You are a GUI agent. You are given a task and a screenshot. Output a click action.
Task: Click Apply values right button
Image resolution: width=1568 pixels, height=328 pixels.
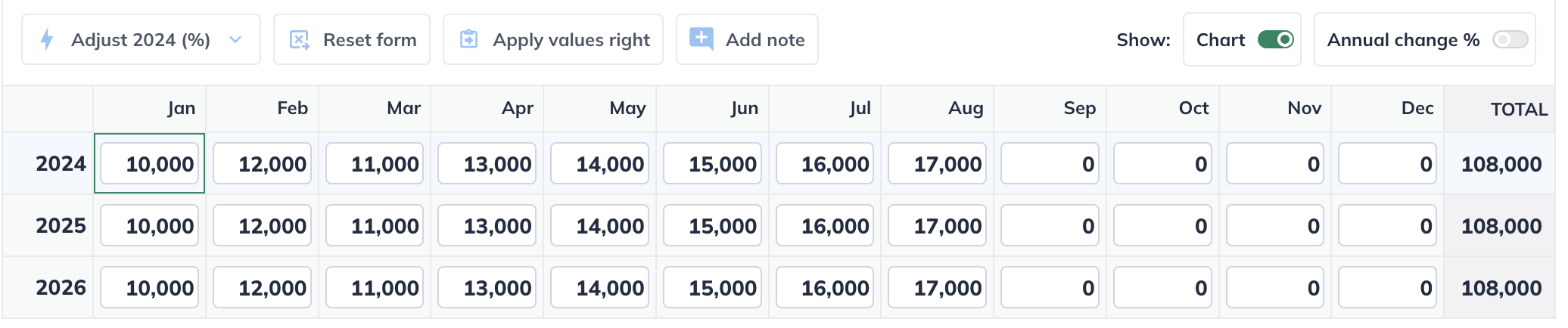click(x=553, y=39)
